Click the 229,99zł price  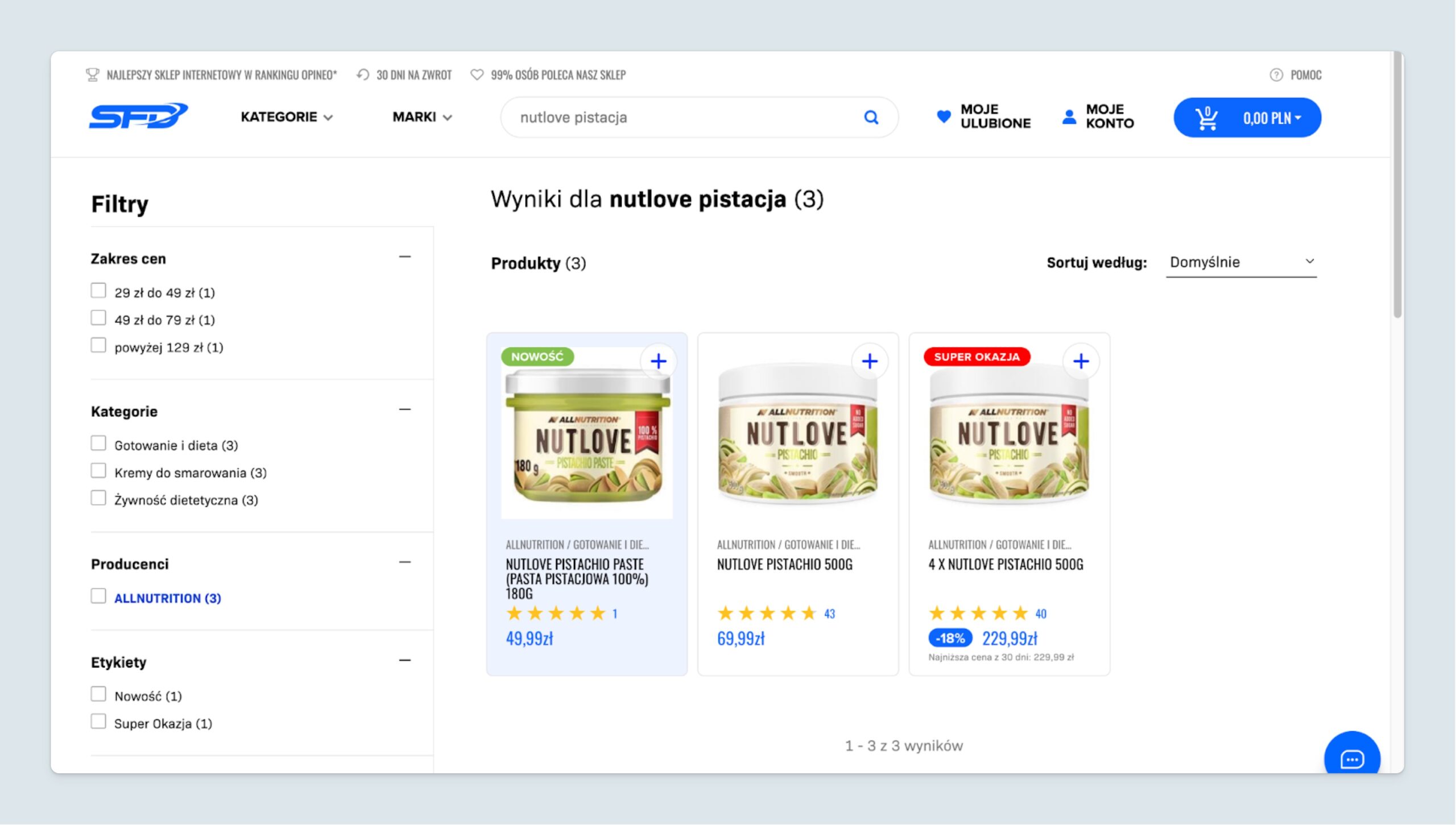[1010, 639]
